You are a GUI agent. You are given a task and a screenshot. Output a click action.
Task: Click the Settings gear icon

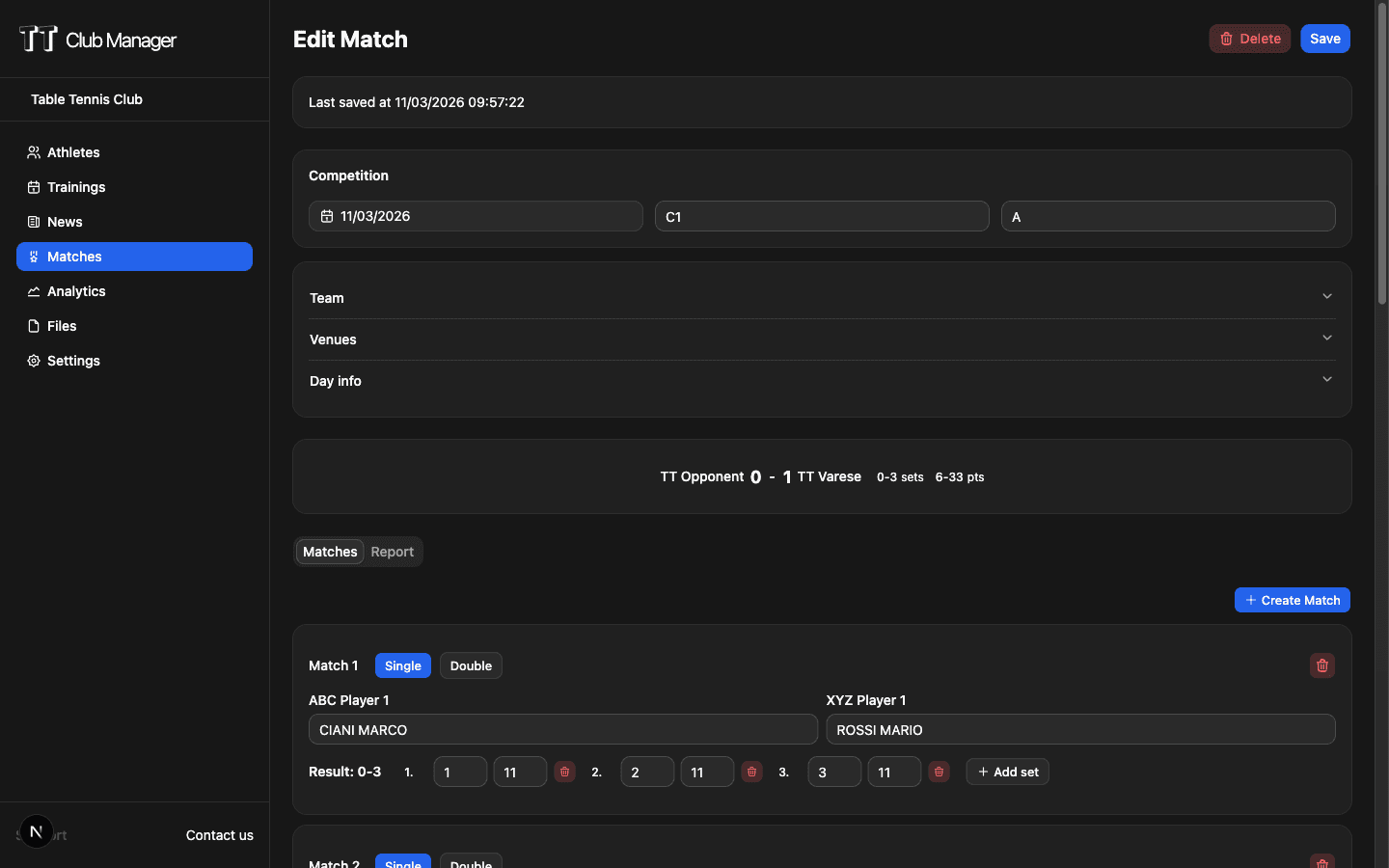click(x=33, y=361)
